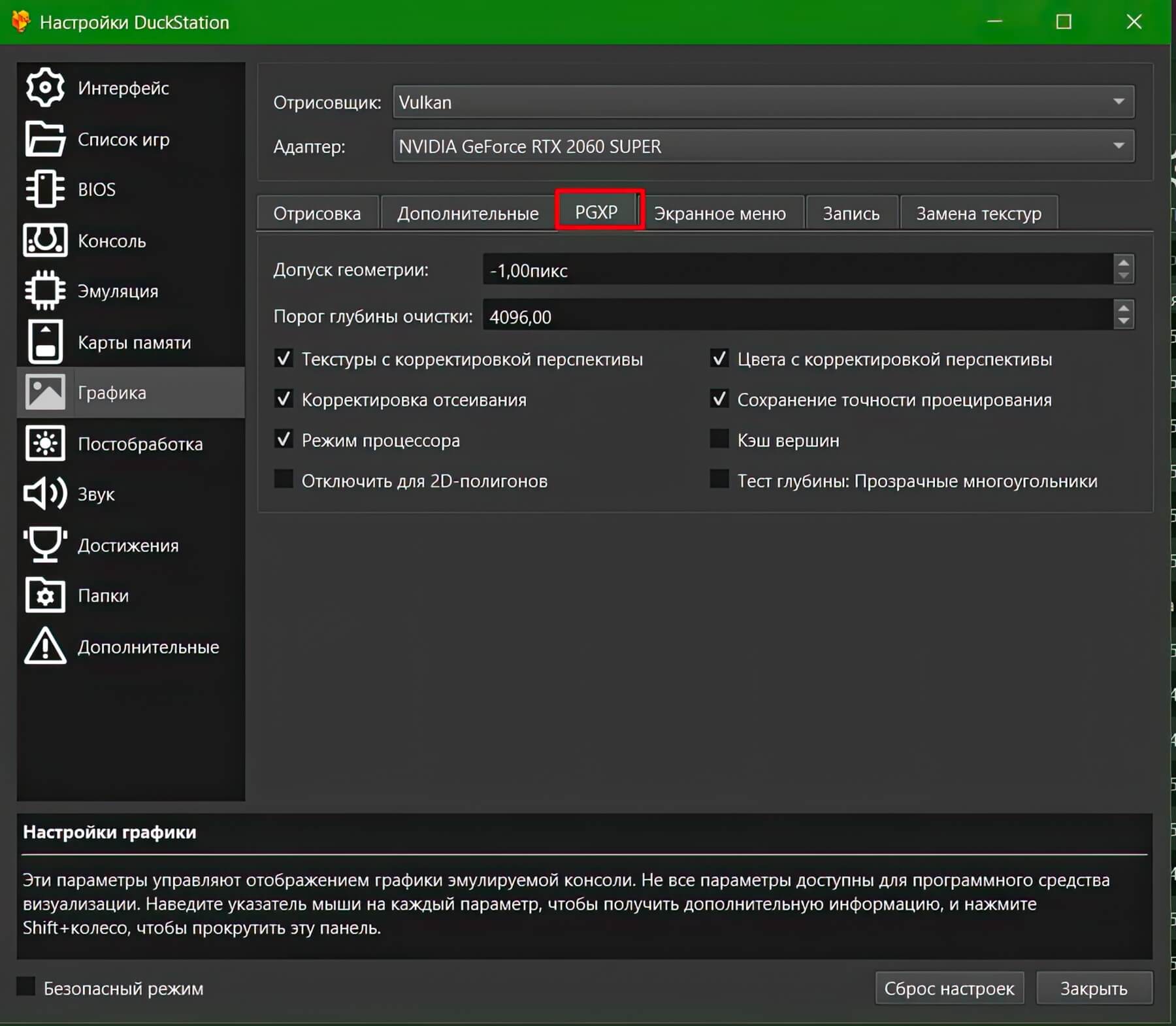
Task: Open the Экранное меню tab
Action: click(721, 213)
